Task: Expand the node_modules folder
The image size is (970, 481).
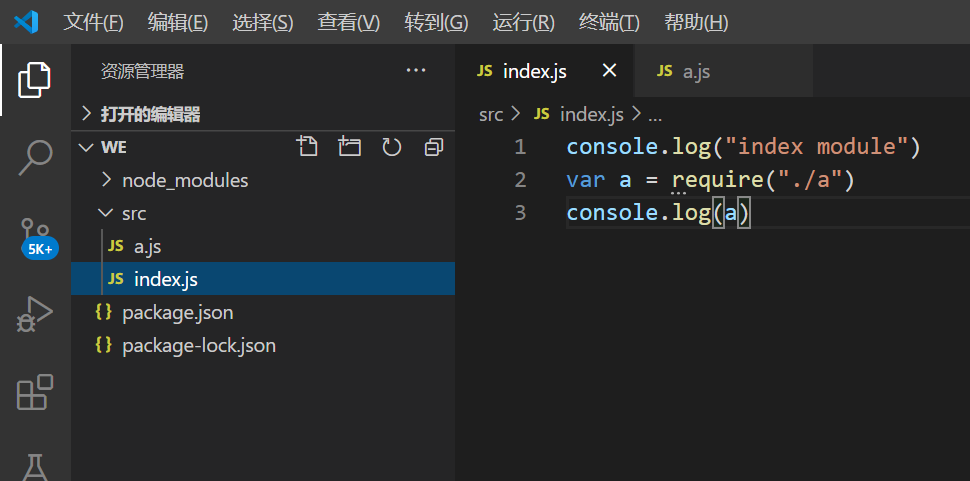Action: [x=184, y=180]
